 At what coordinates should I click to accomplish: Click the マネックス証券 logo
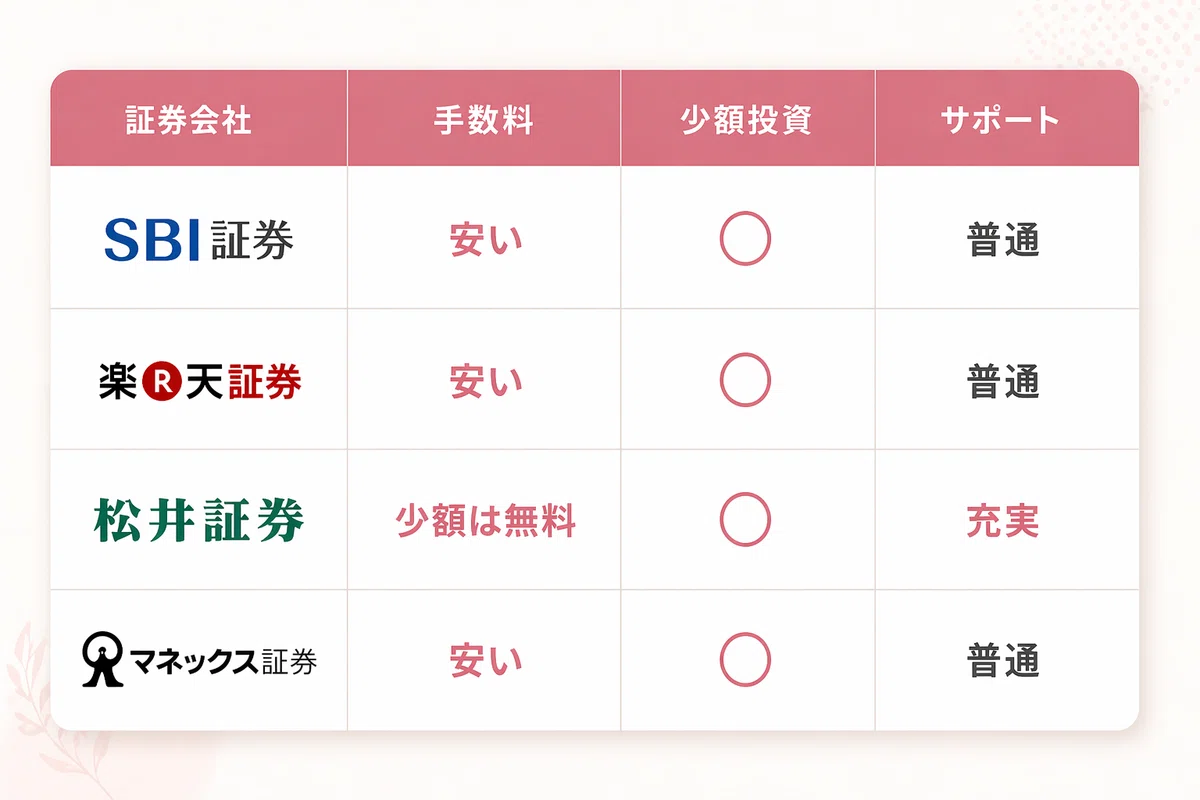coord(199,660)
